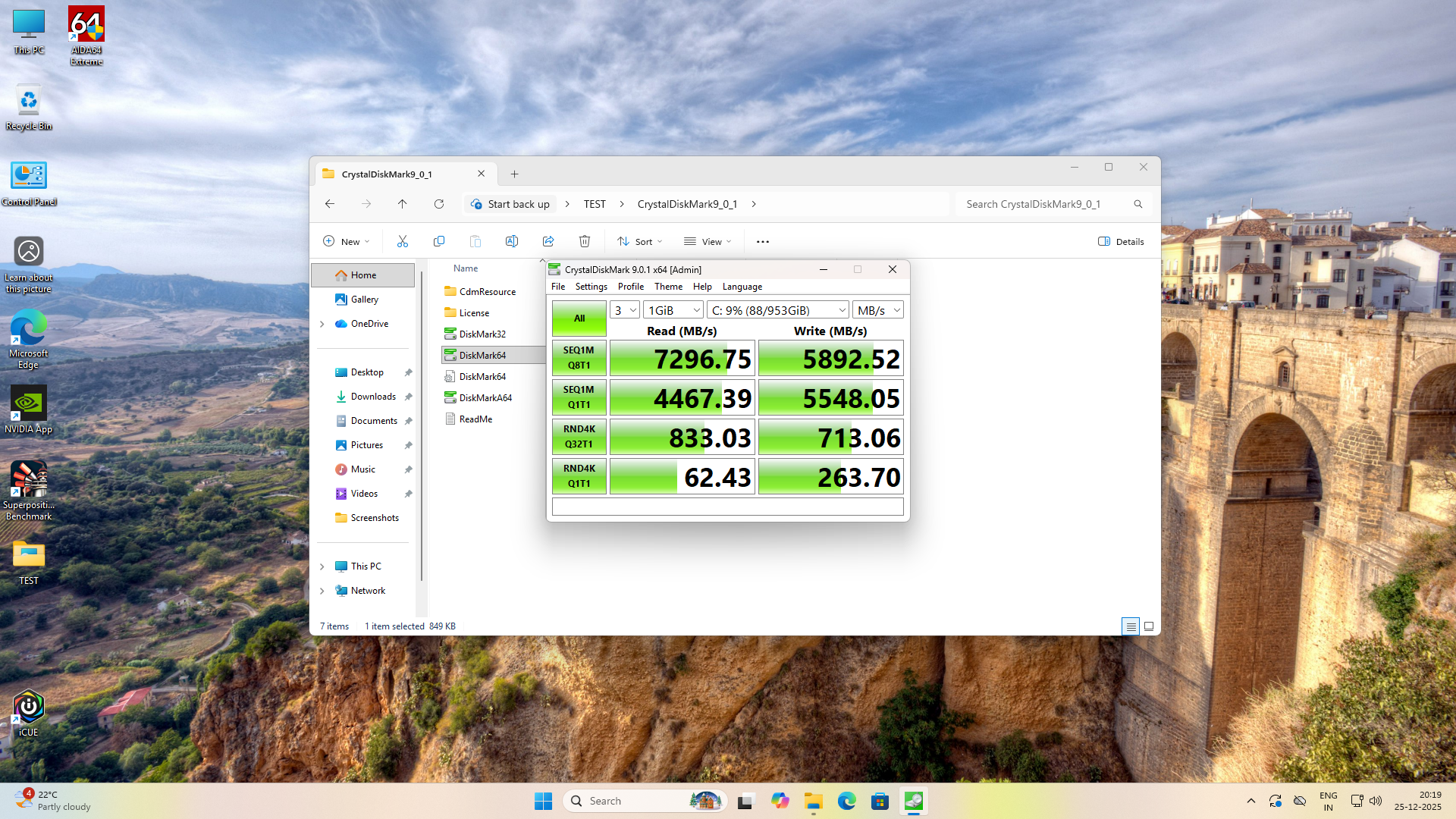Click the Share icon in Explorer toolbar
The width and height of the screenshot is (1456, 819).
click(548, 241)
